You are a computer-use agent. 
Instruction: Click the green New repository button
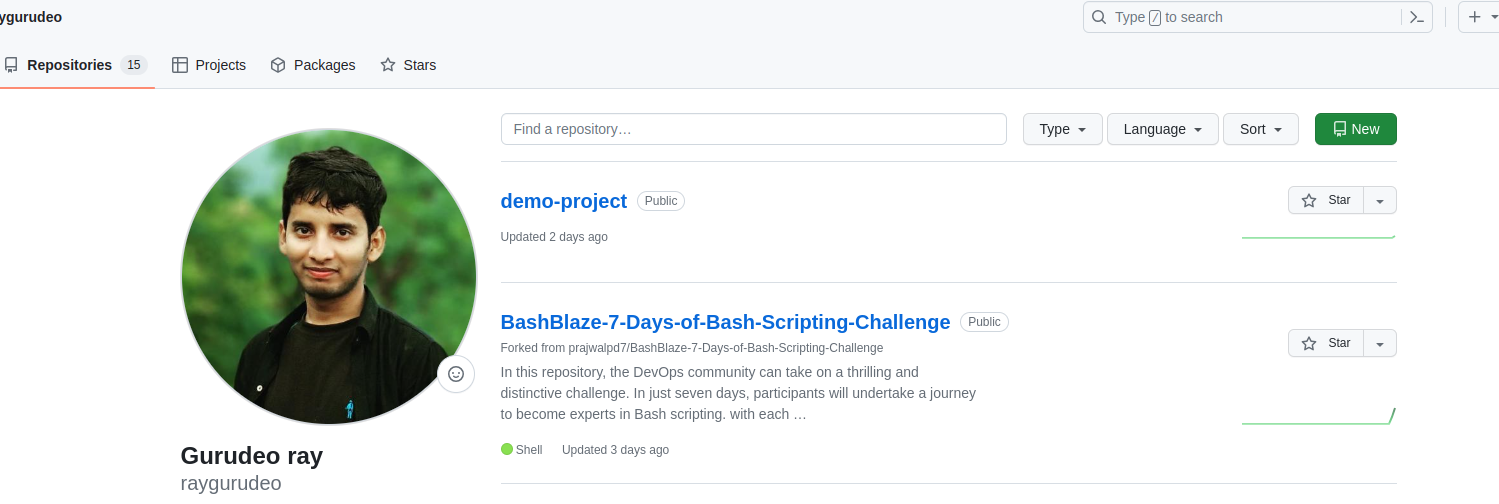[x=1356, y=129]
